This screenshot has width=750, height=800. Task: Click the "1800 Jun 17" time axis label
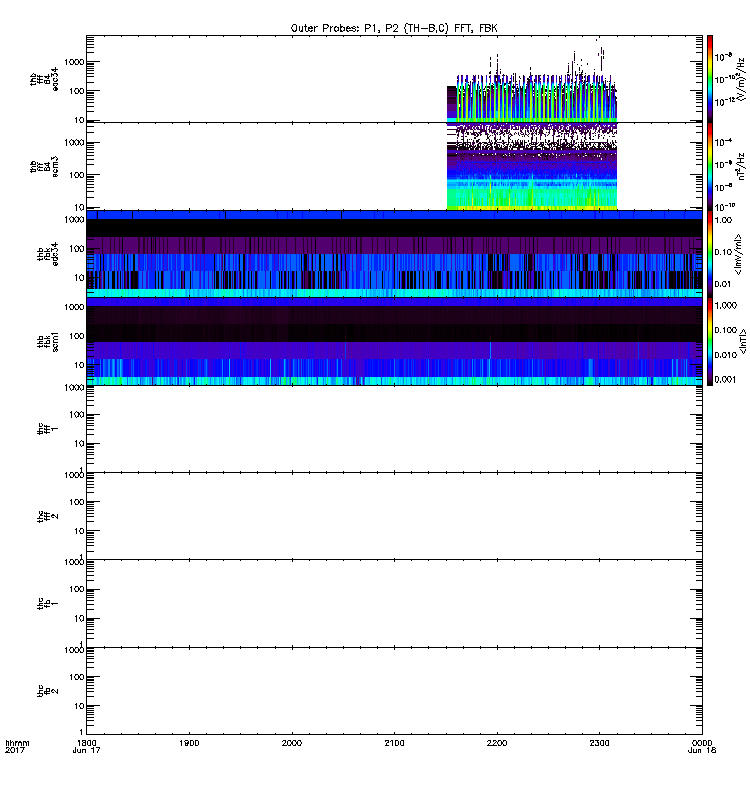[87, 746]
